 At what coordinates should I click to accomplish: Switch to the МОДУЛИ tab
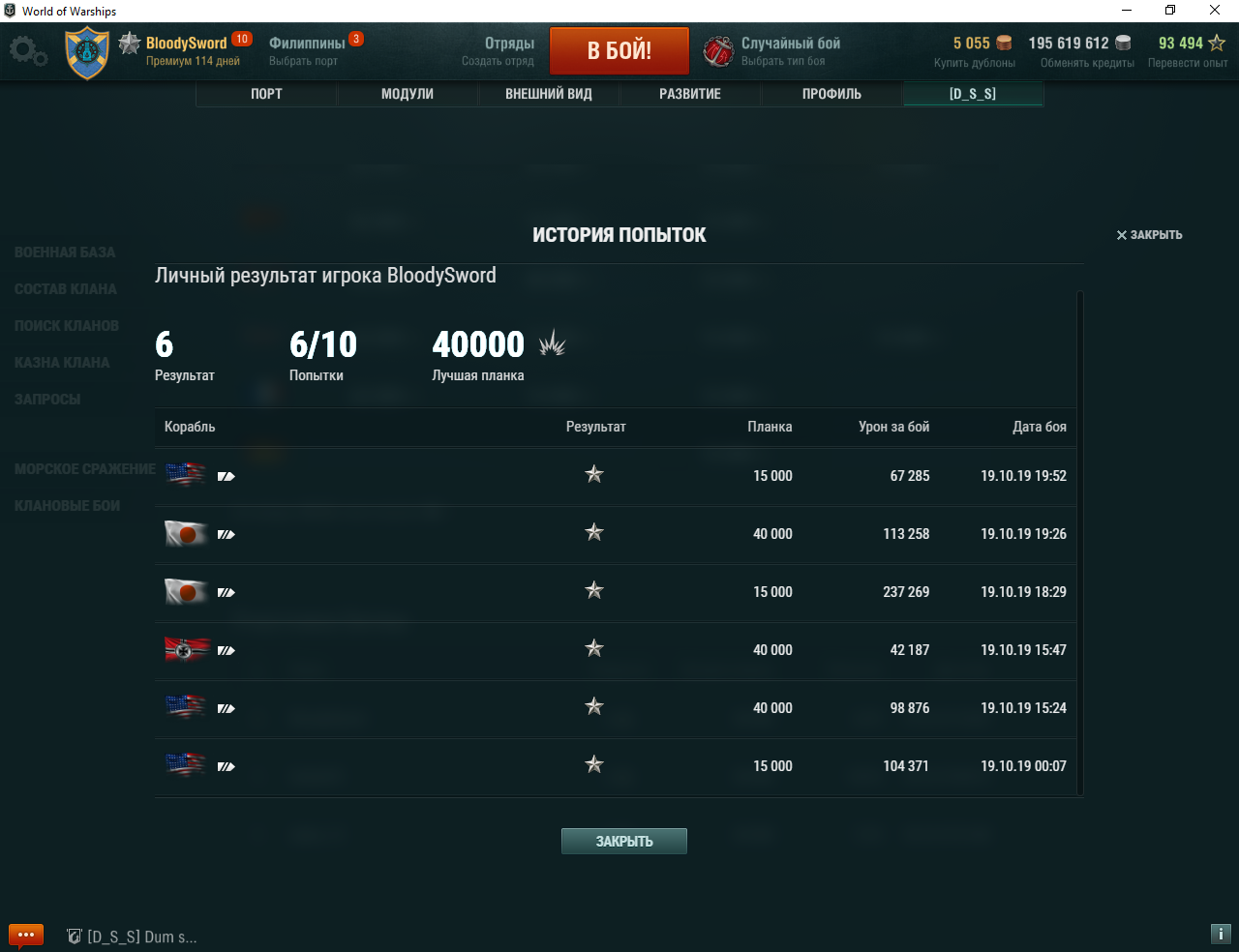click(x=408, y=94)
